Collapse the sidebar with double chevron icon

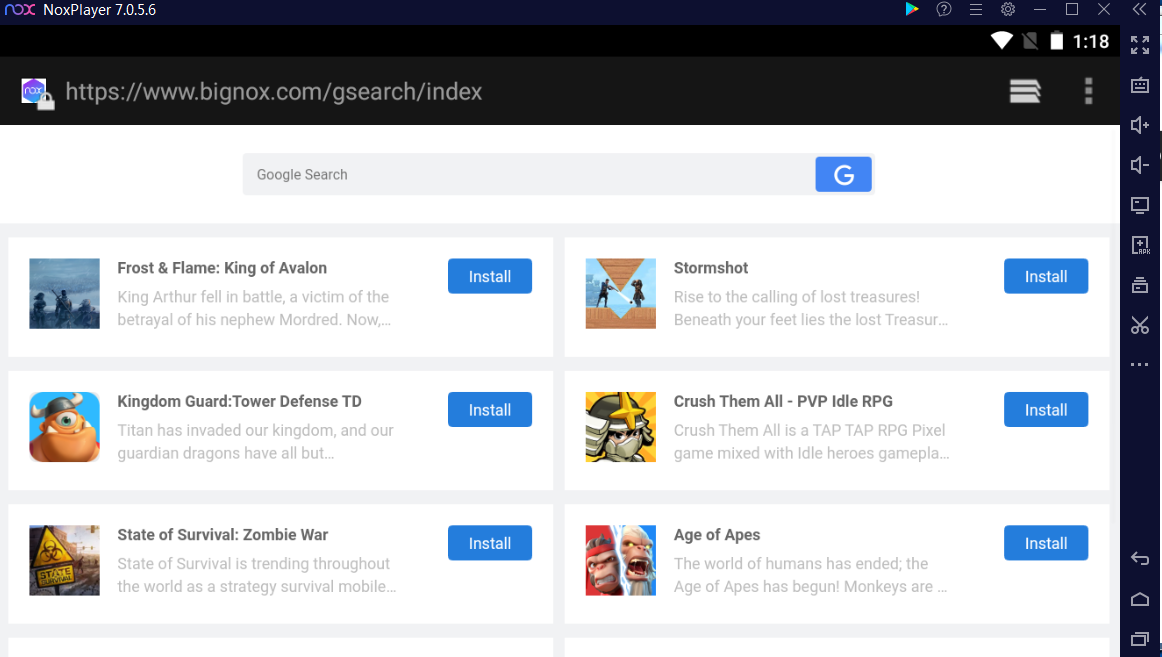(x=1140, y=10)
